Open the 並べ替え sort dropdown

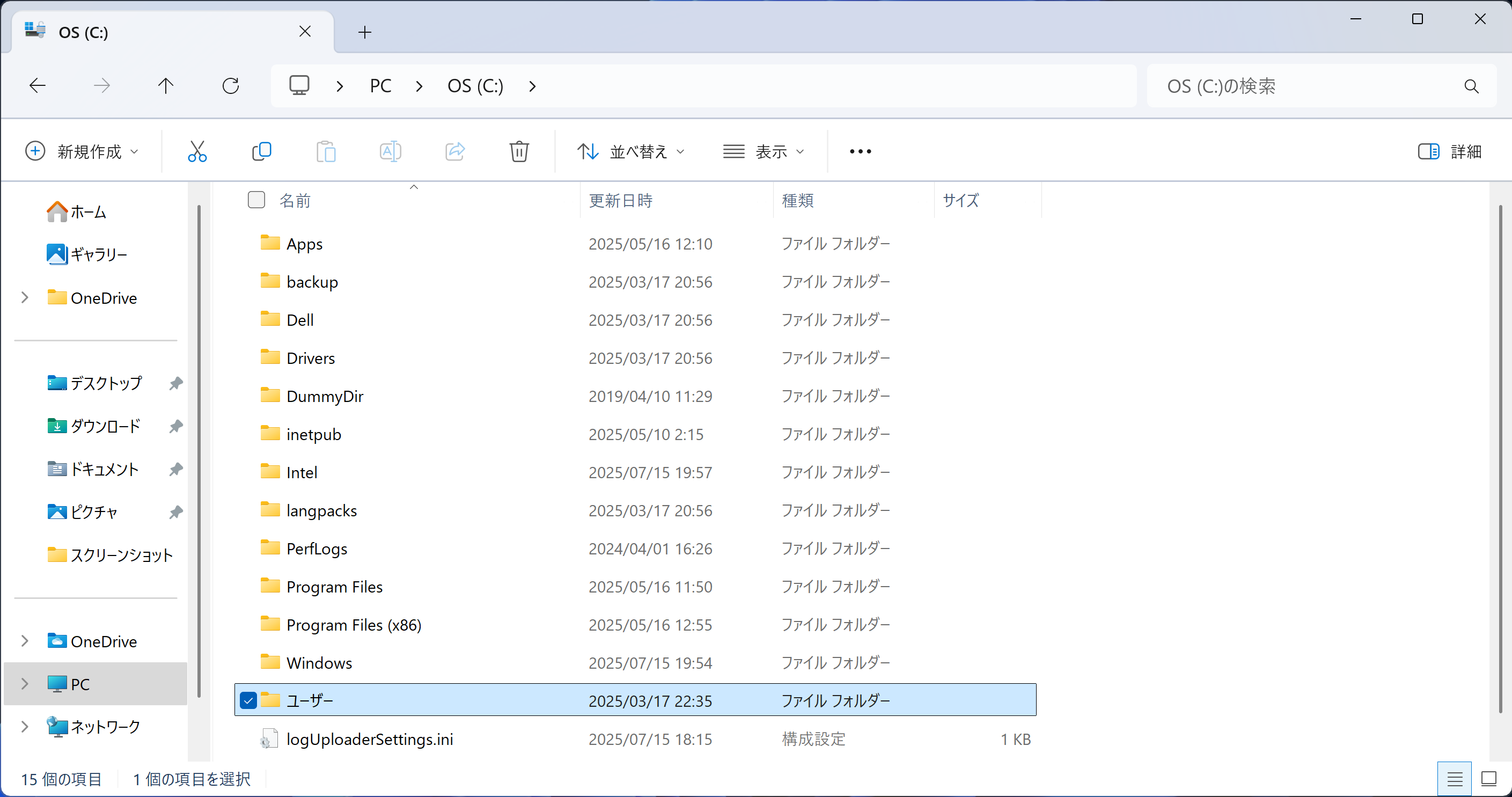coord(630,151)
